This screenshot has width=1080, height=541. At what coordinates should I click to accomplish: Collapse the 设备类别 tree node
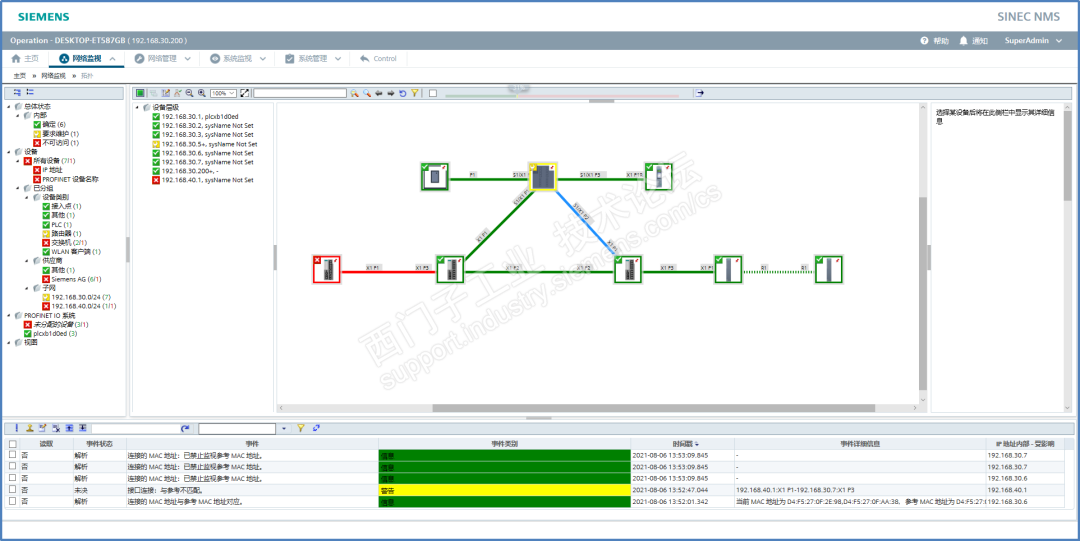(27, 197)
